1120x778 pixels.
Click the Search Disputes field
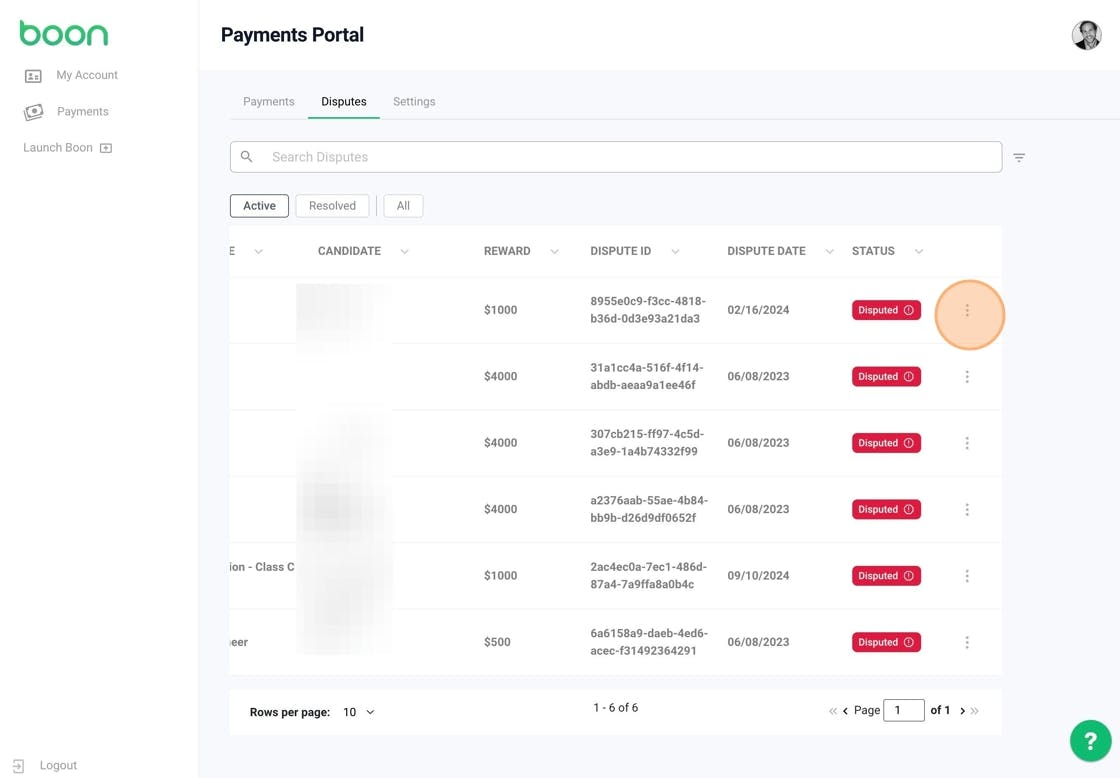tap(616, 156)
